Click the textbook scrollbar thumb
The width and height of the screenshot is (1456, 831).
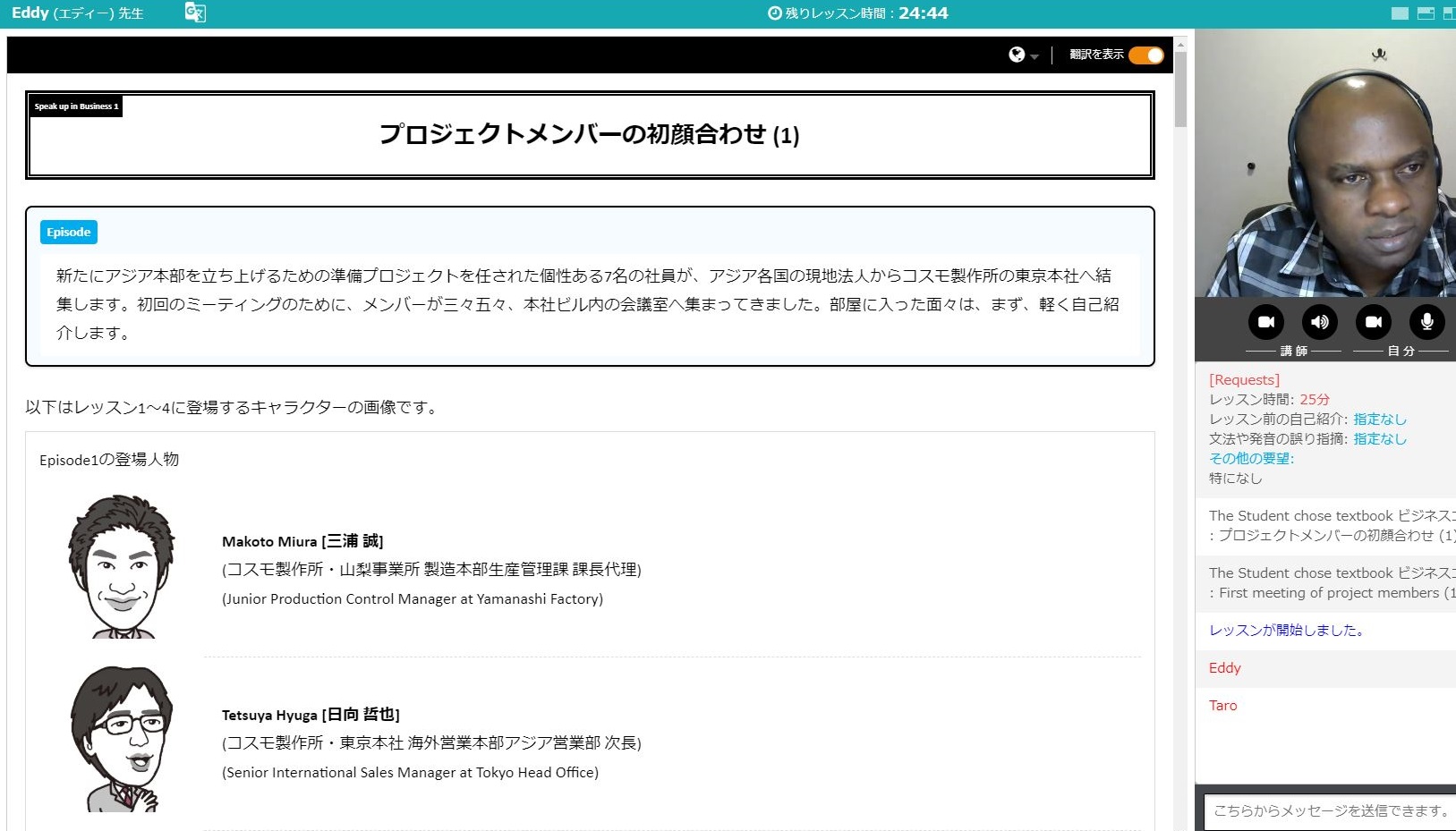(1180, 89)
